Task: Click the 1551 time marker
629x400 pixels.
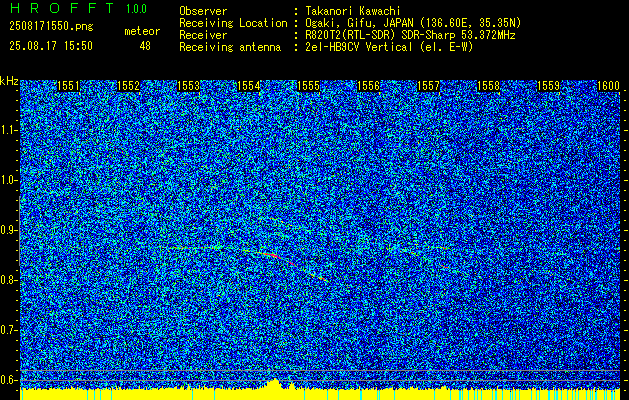Action: [69, 86]
